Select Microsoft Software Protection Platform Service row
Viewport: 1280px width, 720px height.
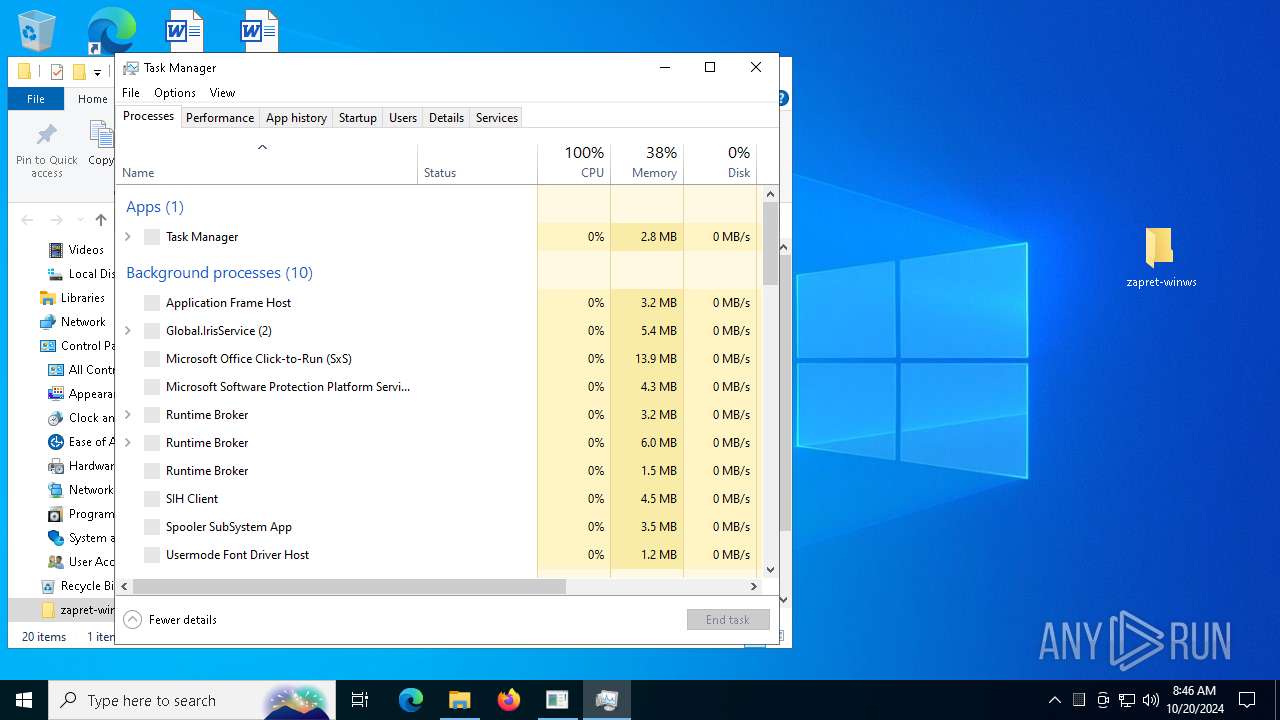437,387
